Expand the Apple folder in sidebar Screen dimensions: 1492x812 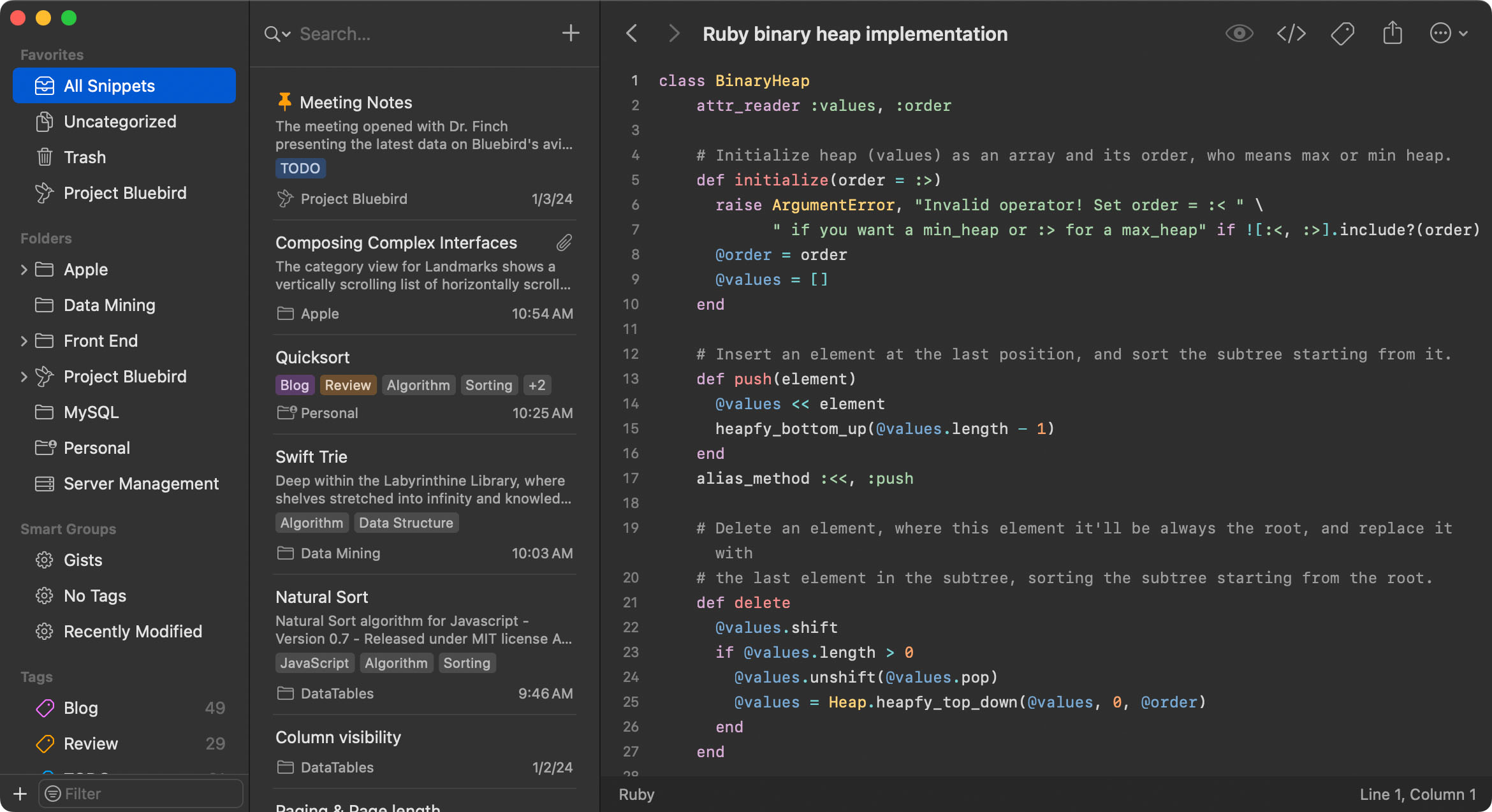(x=22, y=268)
